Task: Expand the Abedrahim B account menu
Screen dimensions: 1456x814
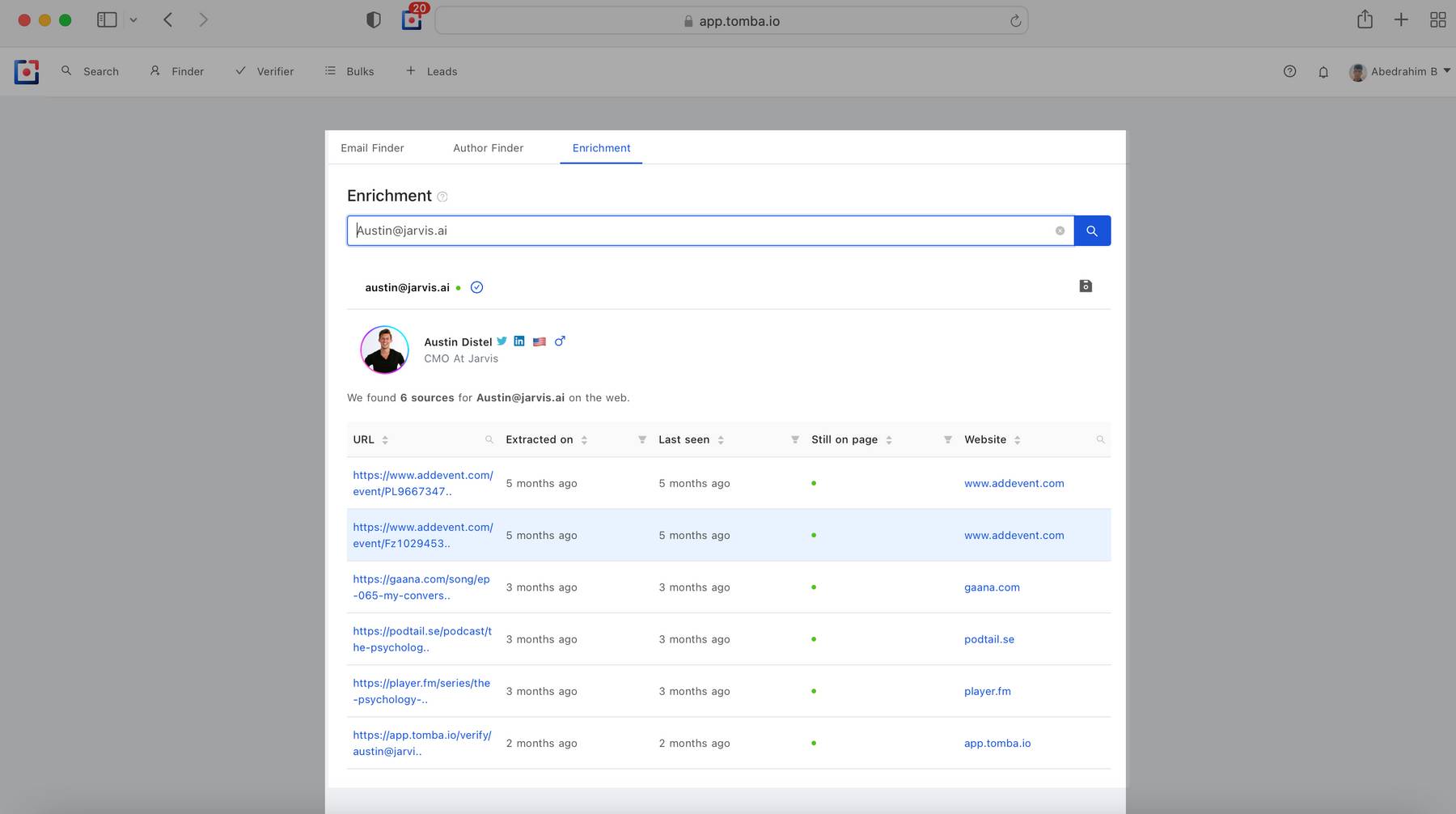Action: point(1399,71)
